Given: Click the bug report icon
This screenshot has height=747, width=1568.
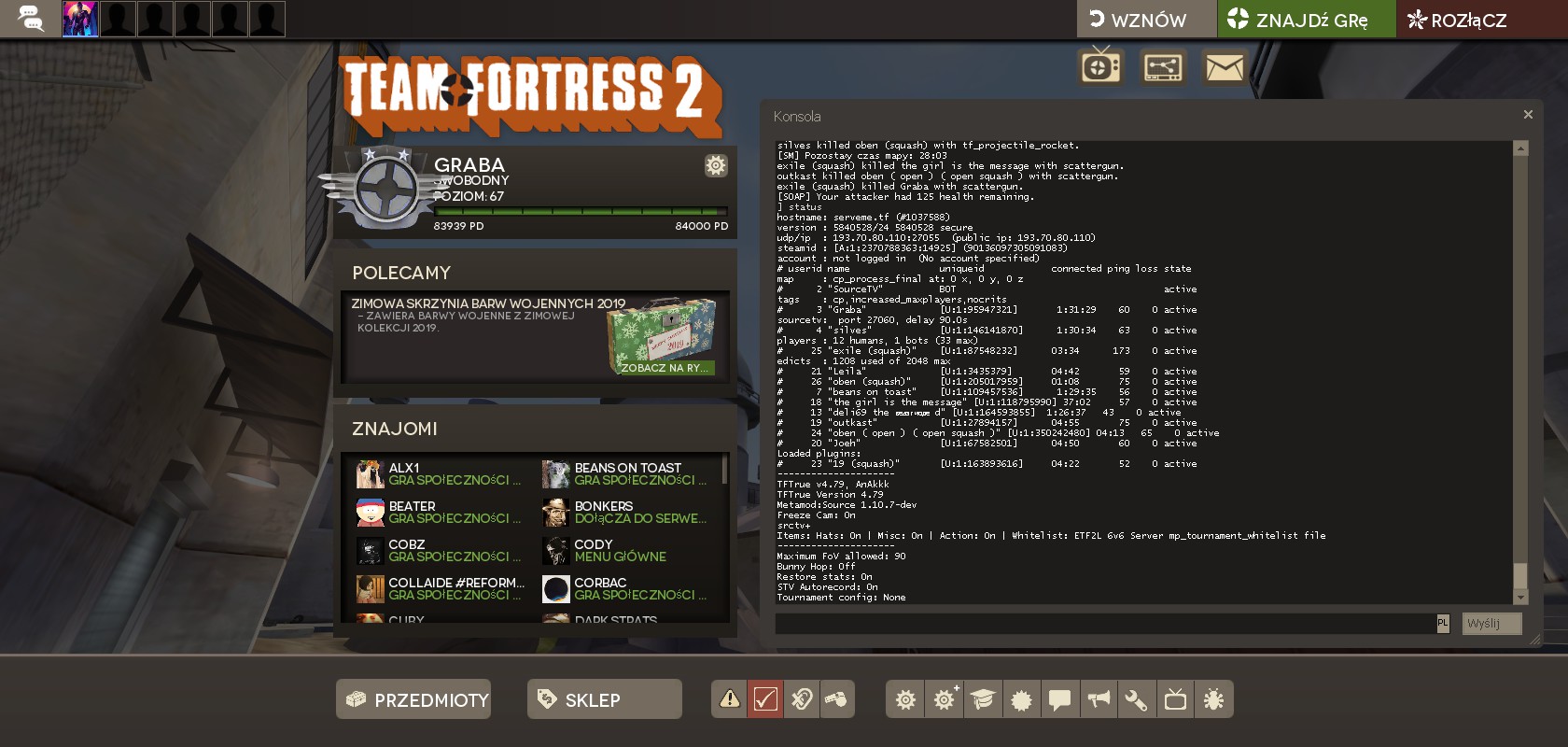Looking at the screenshot, I should pyautogui.click(x=1214, y=699).
